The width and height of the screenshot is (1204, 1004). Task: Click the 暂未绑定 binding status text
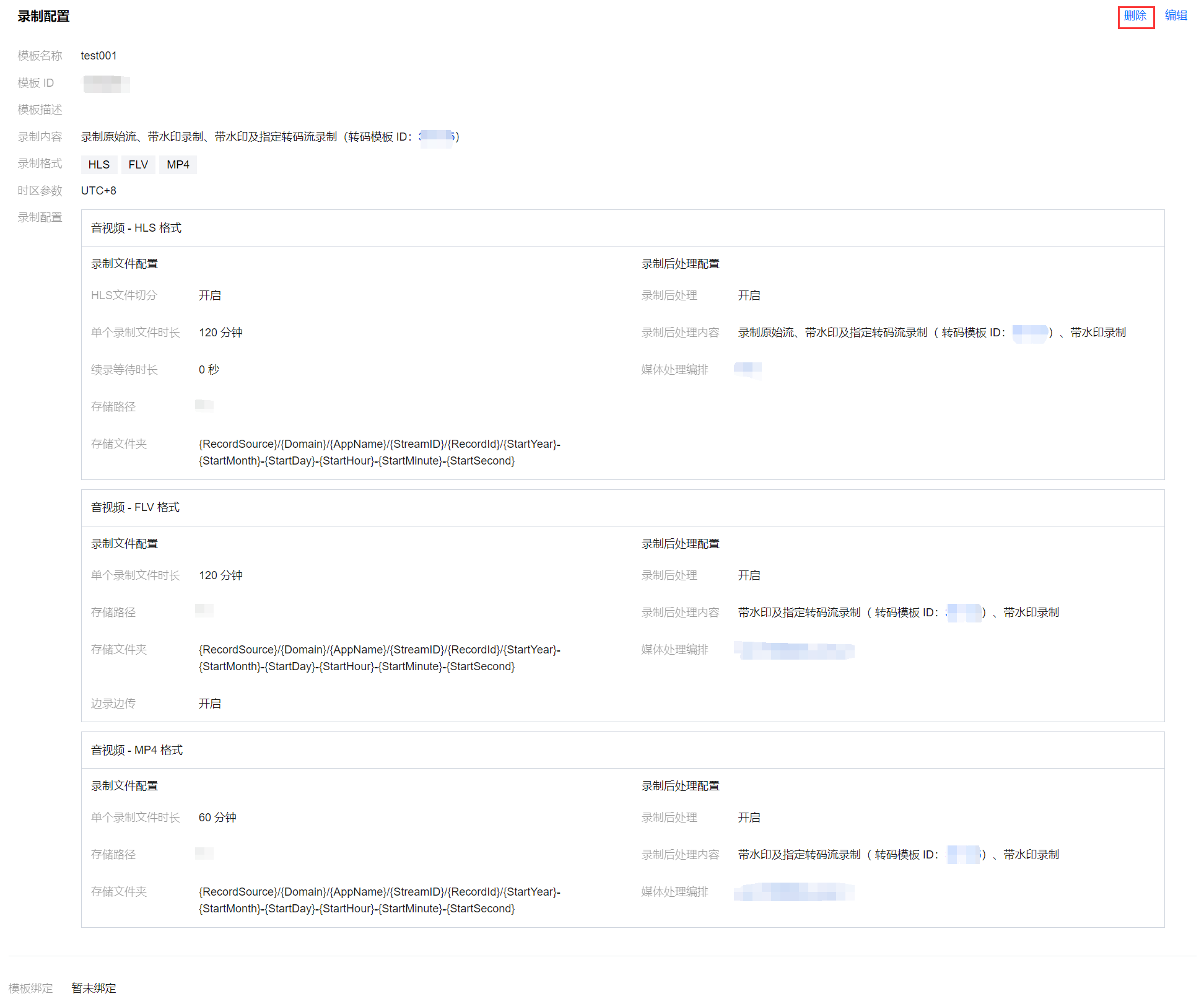pos(94,988)
